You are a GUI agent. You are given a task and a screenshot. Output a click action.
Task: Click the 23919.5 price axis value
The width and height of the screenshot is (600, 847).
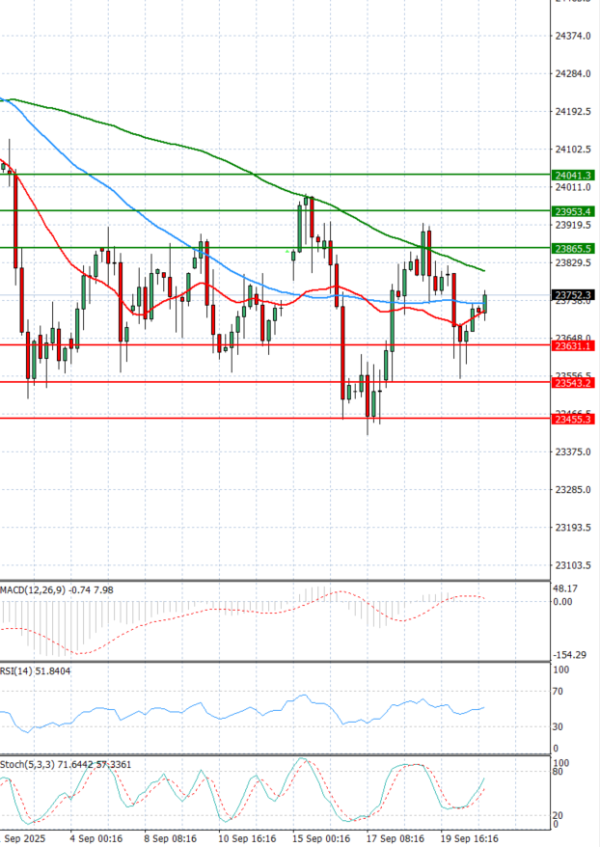[573, 225]
